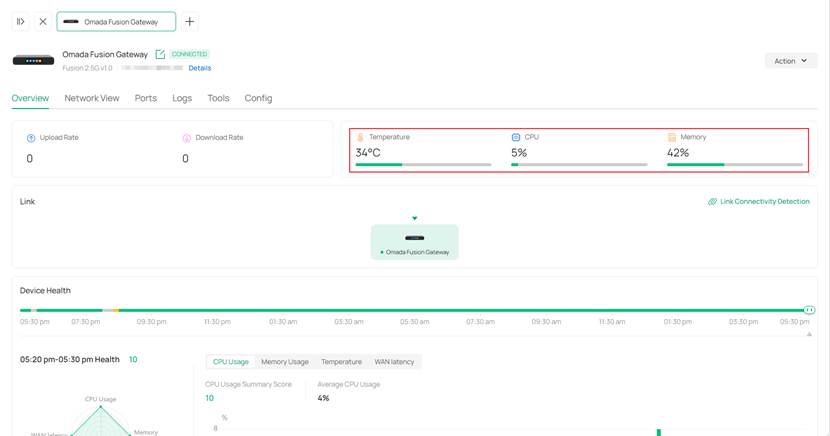Close the device panel with X icon

pyautogui.click(x=43, y=22)
